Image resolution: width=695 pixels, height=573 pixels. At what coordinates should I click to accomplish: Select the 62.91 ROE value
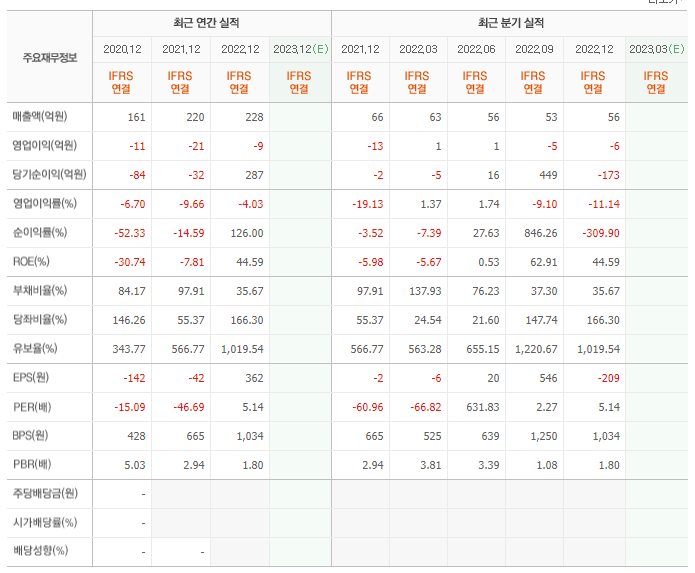543,262
